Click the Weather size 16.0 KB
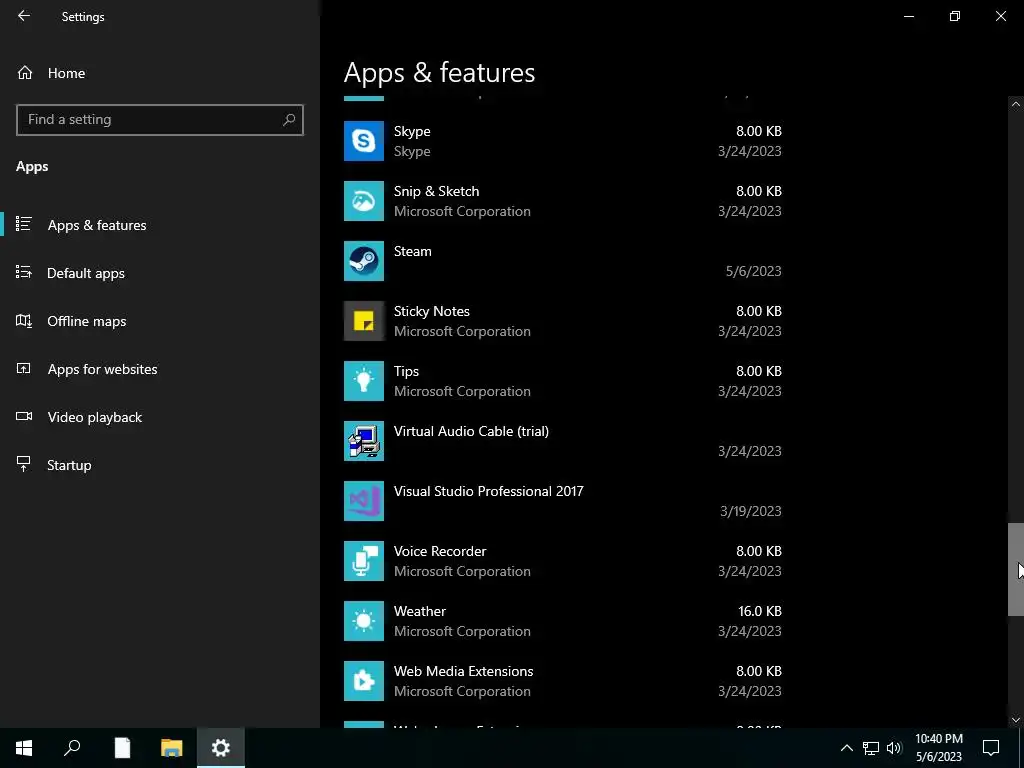The height and width of the screenshot is (768, 1024). pos(760,611)
